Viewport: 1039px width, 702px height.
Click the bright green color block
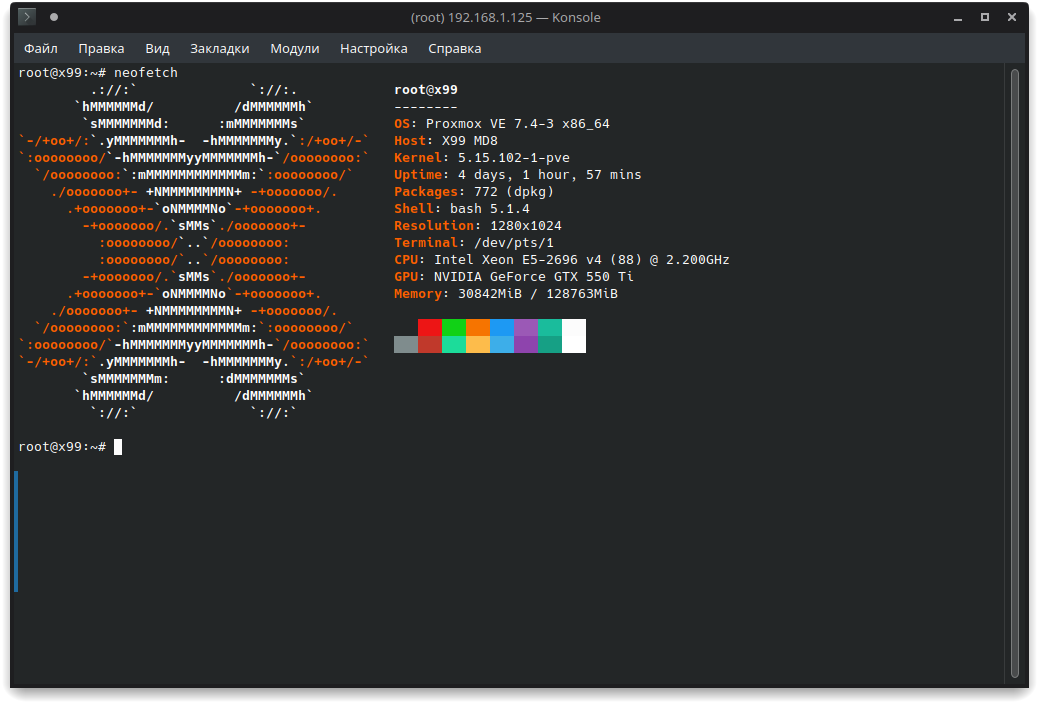[x=454, y=327]
